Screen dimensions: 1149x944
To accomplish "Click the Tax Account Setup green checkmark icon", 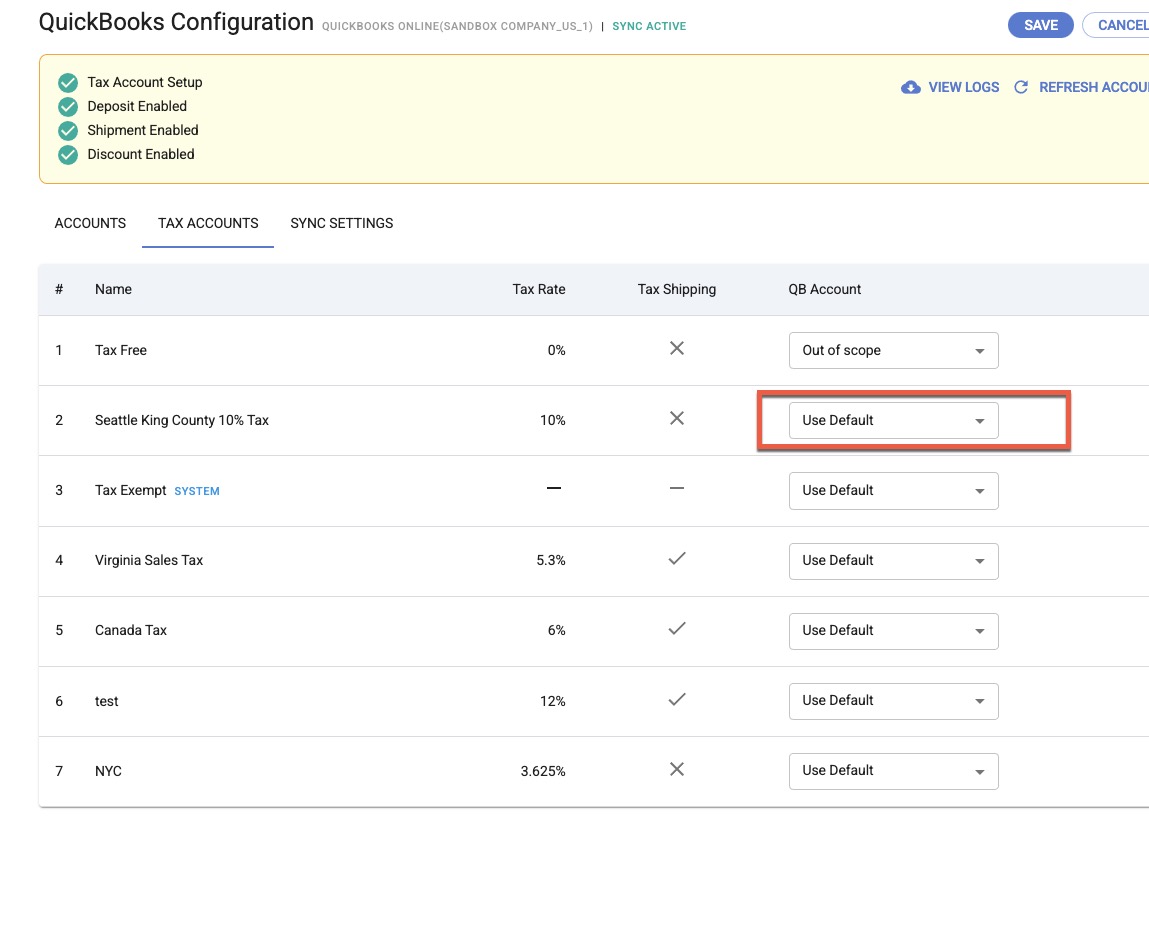I will pyautogui.click(x=68, y=83).
